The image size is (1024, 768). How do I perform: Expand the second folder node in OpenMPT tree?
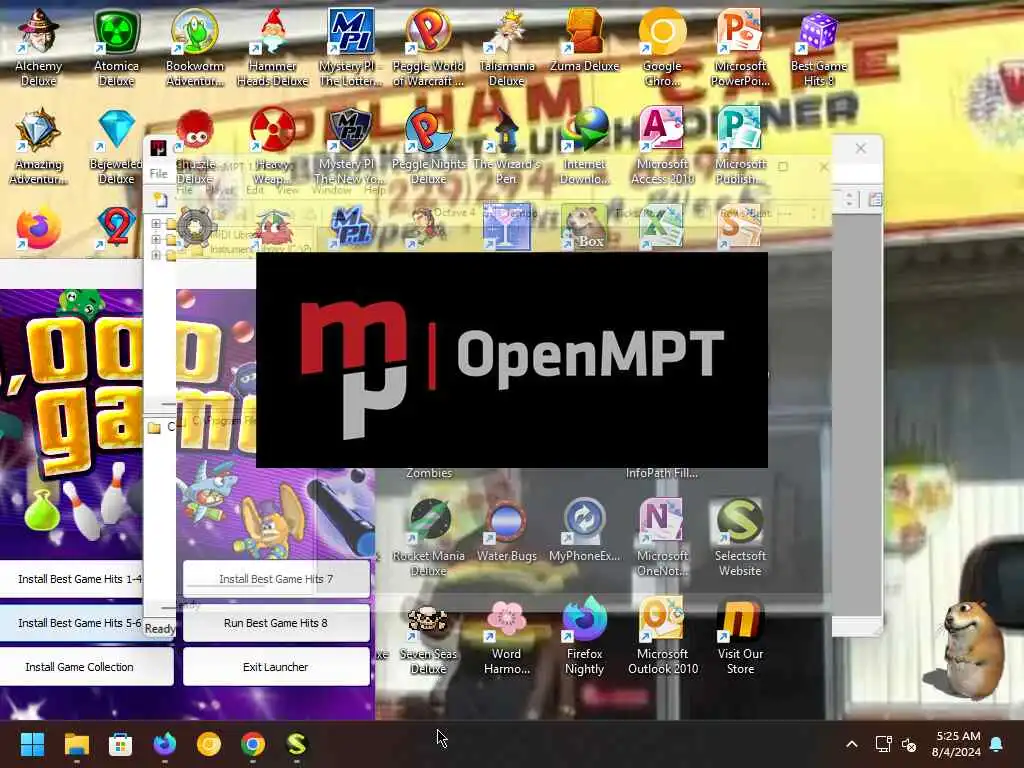click(155, 240)
